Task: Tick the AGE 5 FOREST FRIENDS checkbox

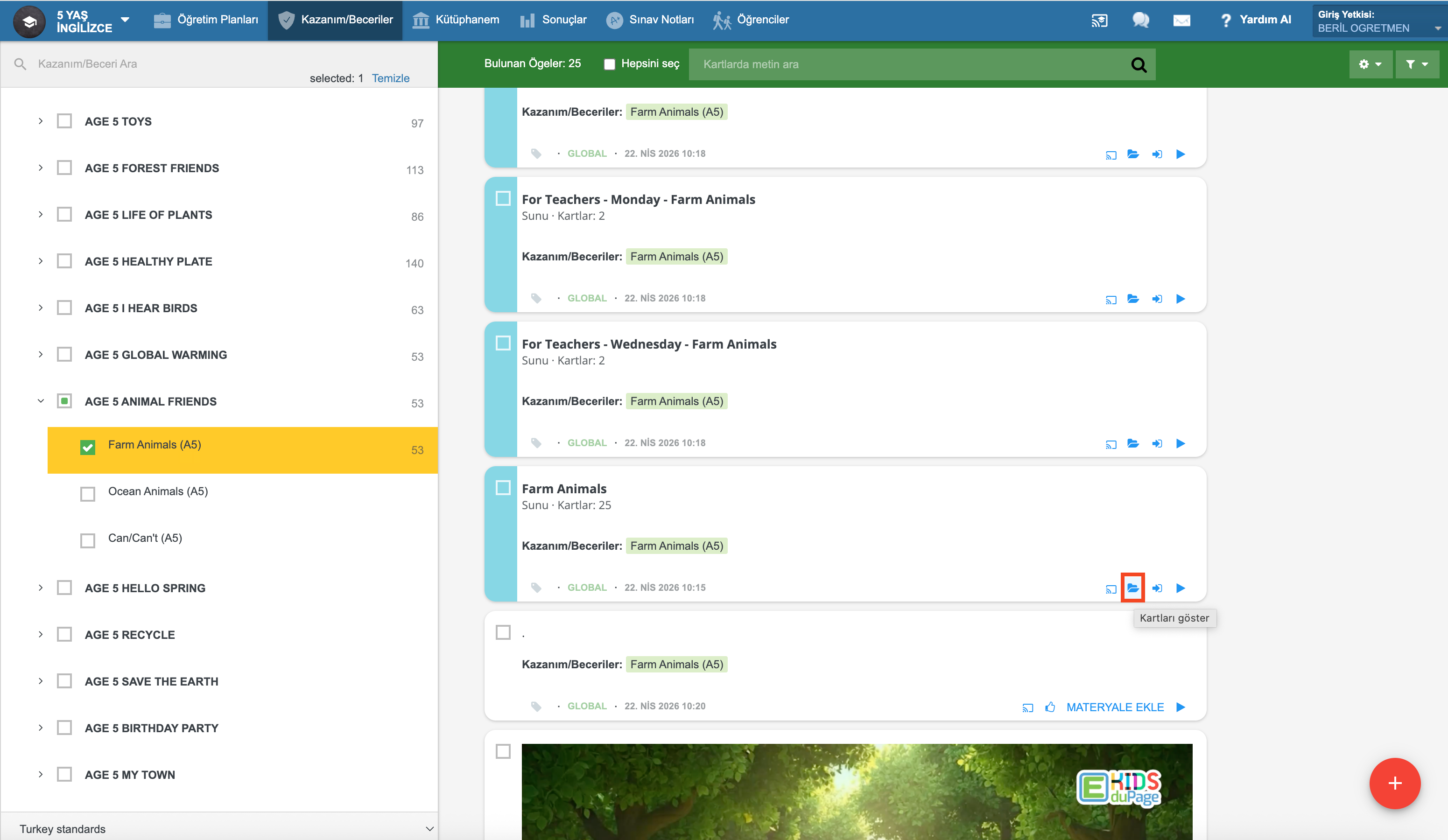Action: pyautogui.click(x=64, y=168)
